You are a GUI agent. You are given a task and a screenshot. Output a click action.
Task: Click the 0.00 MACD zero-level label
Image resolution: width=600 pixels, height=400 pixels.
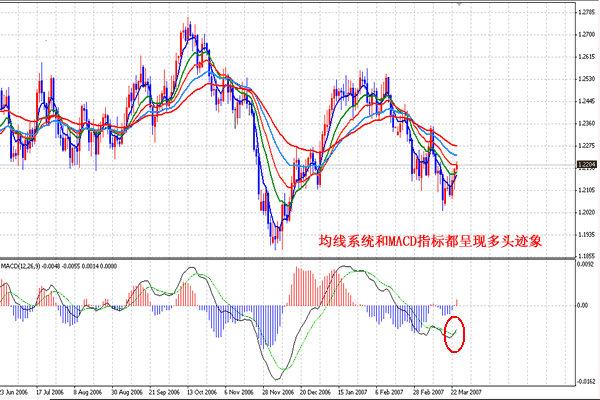tap(582, 305)
